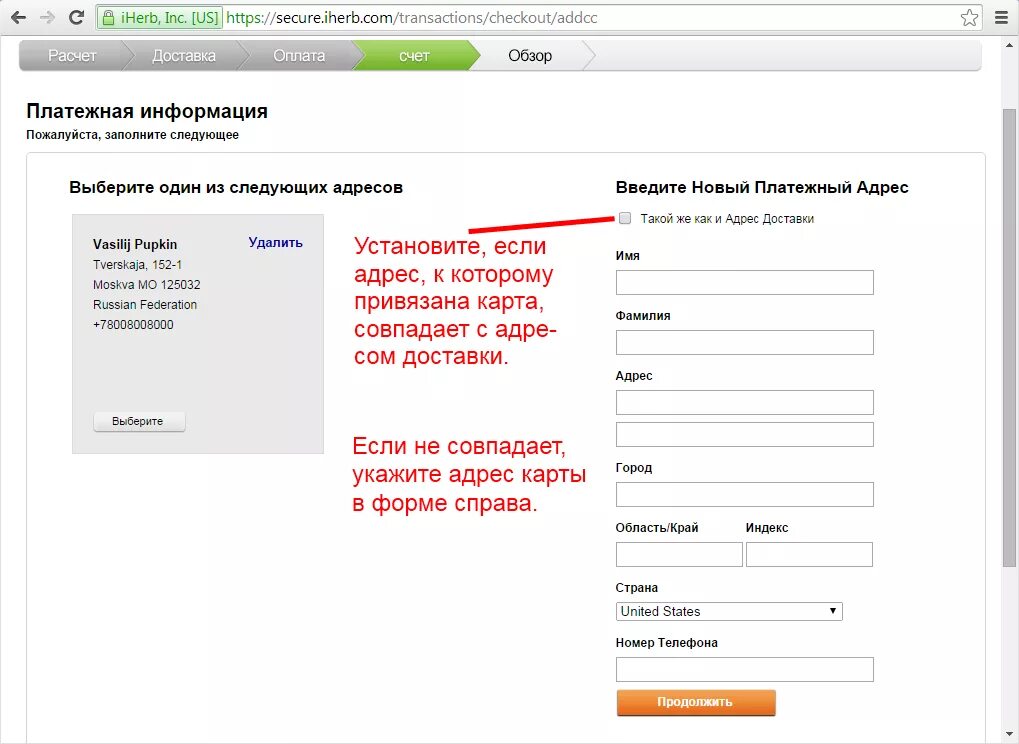Click the green padlock security icon
Viewport: 1019px width, 744px height.
109,18
